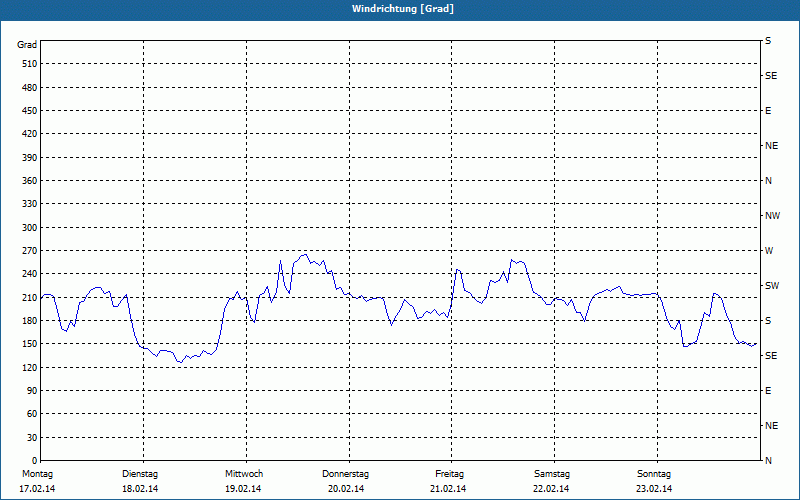The width and height of the screenshot is (800, 500).
Task: Select the 'N' compass label level with 0
Action: [768, 461]
